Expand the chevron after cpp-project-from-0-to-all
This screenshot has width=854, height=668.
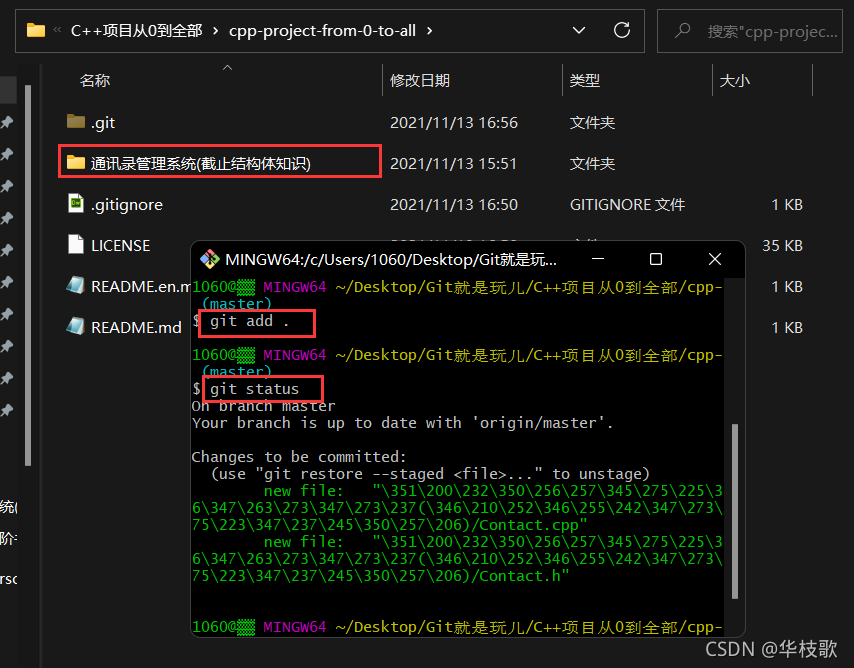click(x=430, y=31)
